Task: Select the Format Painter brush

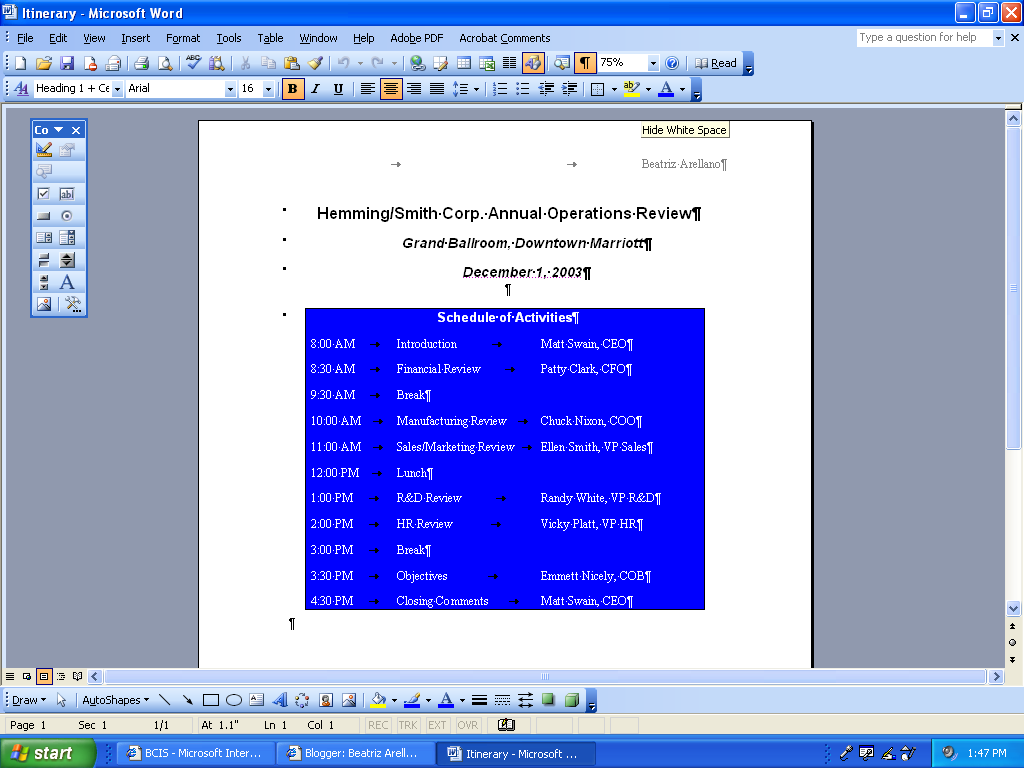Action: pos(315,63)
